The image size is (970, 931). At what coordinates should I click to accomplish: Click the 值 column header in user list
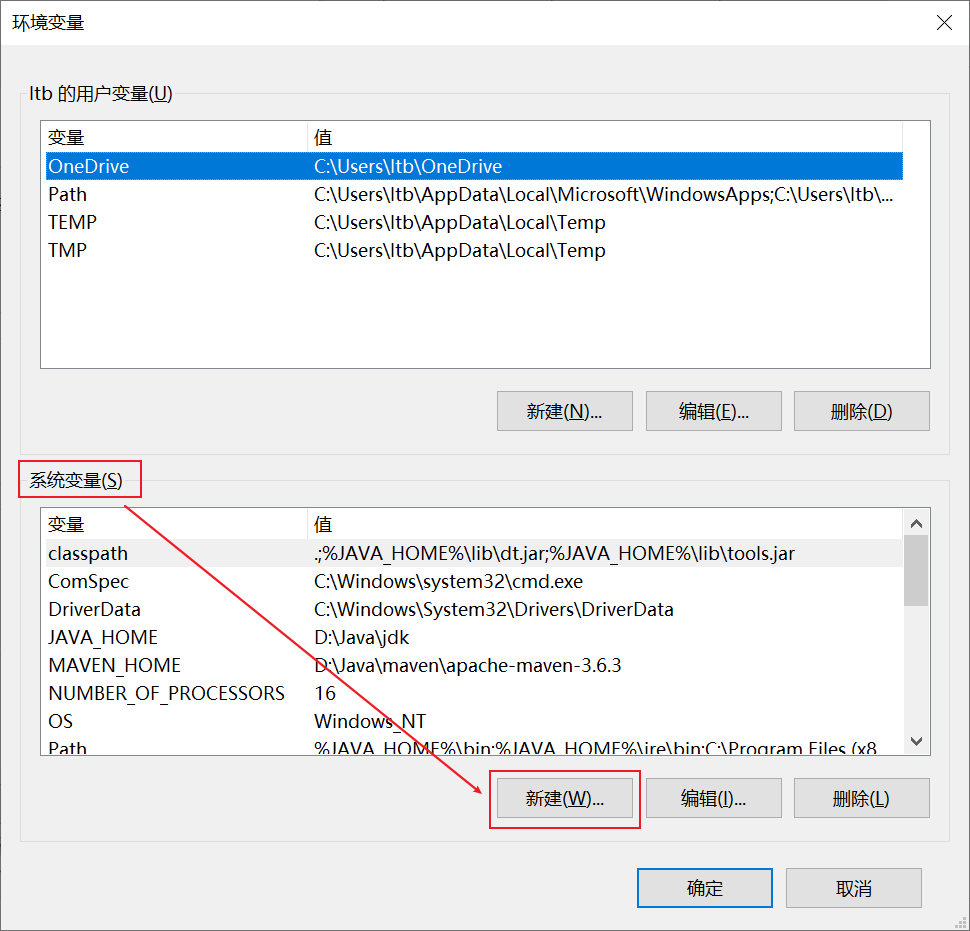(604, 137)
